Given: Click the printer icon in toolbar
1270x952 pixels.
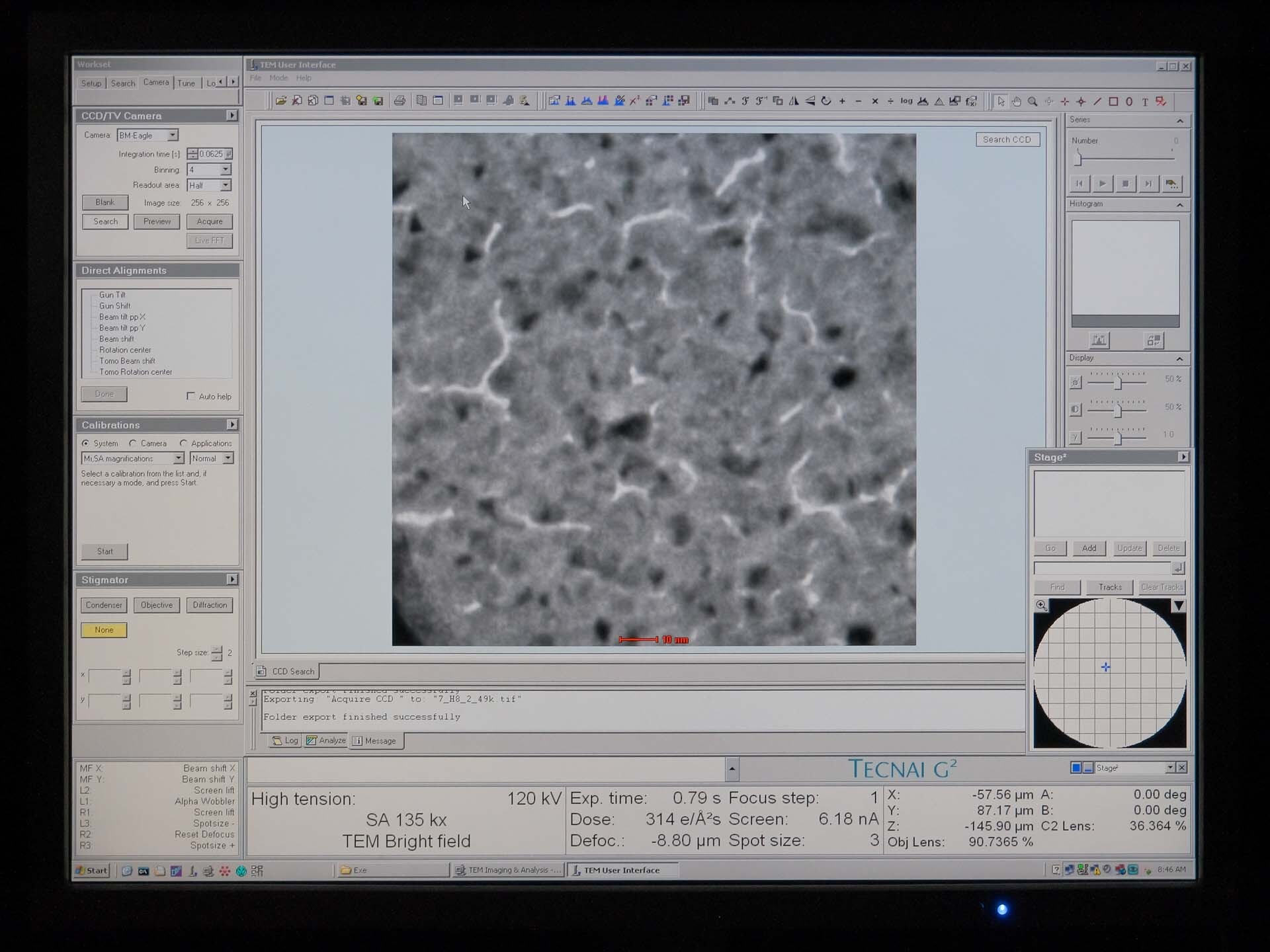Looking at the screenshot, I should pyautogui.click(x=400, y=101).
